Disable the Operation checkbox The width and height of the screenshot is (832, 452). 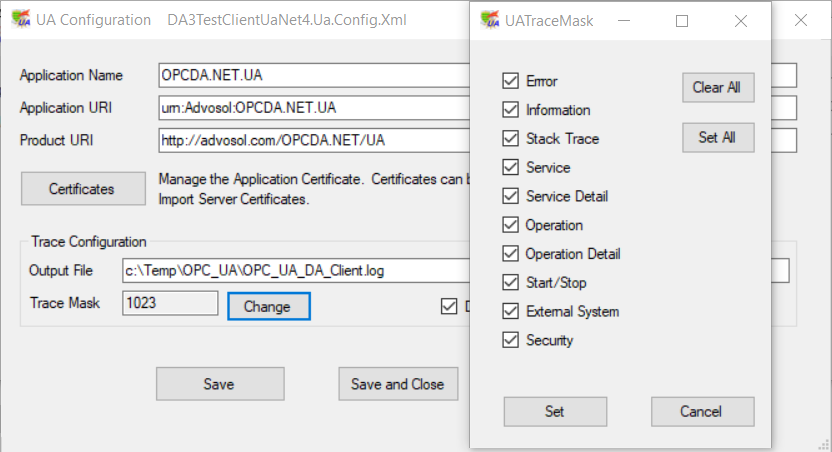(511, 225)
